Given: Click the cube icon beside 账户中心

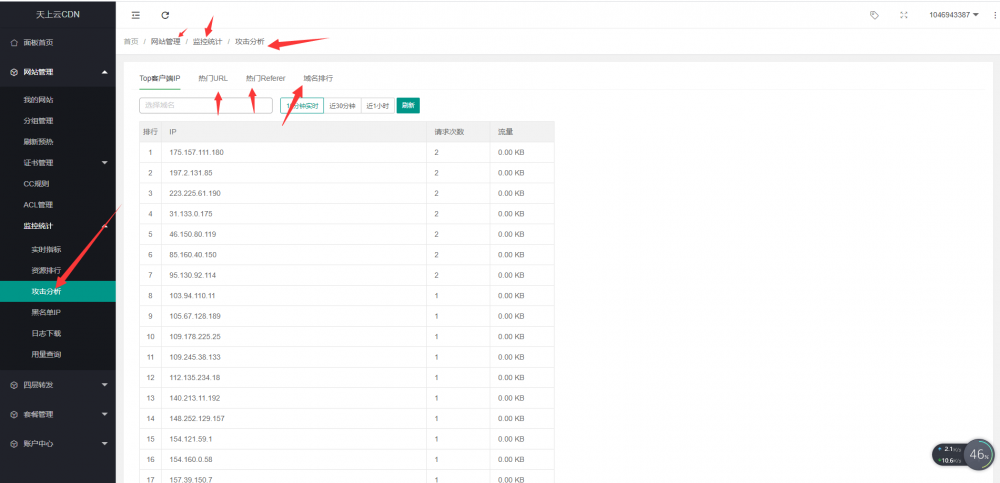Looking at the screenshot, I should pos(13,443).
